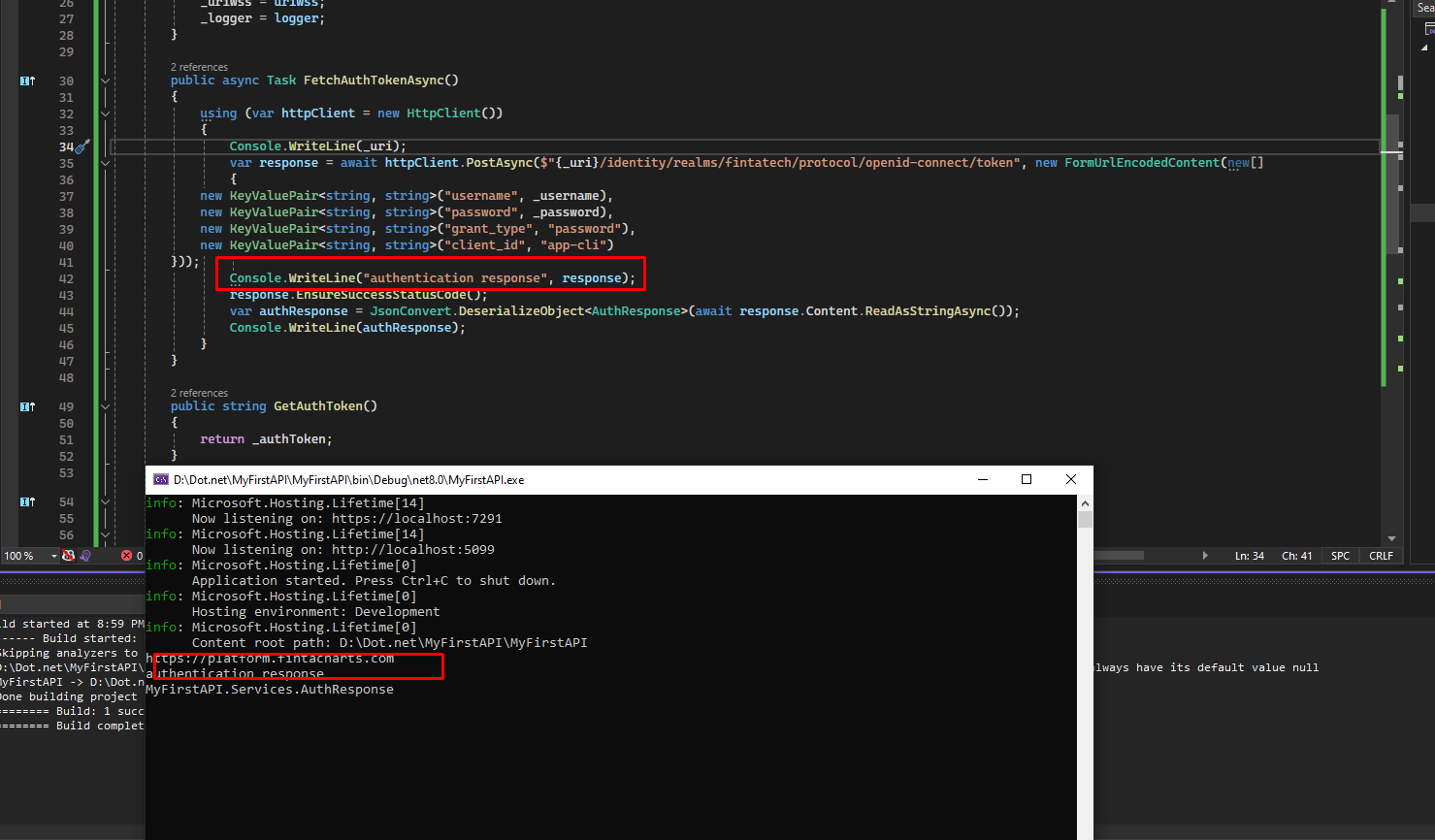The height and width of the screenshot is (840, 1435).
Task: Click the console window's app icon in its title bar
Action: point(161,479)
